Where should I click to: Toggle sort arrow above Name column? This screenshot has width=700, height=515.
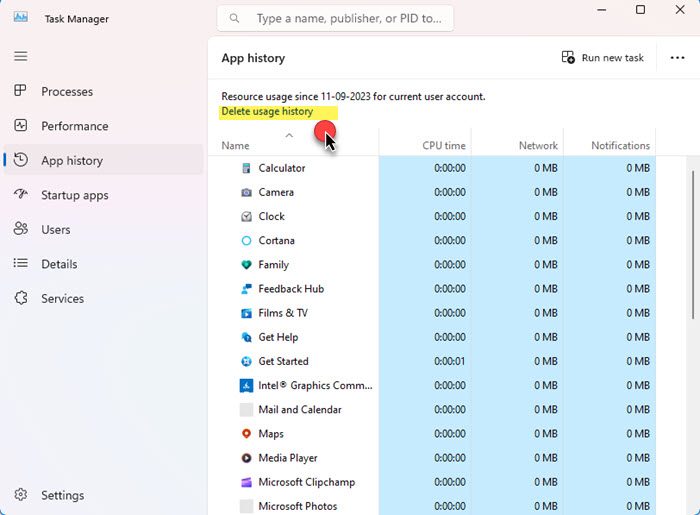[289, 135]
